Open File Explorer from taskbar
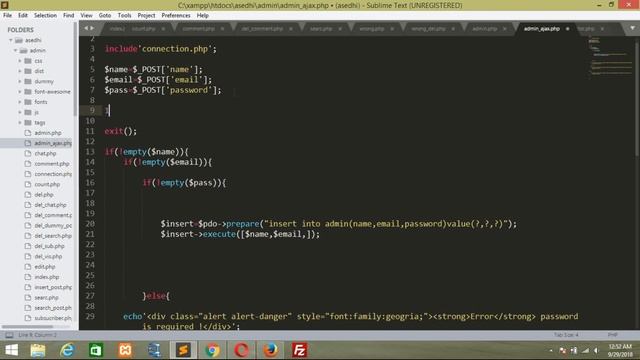 point(38,350)
